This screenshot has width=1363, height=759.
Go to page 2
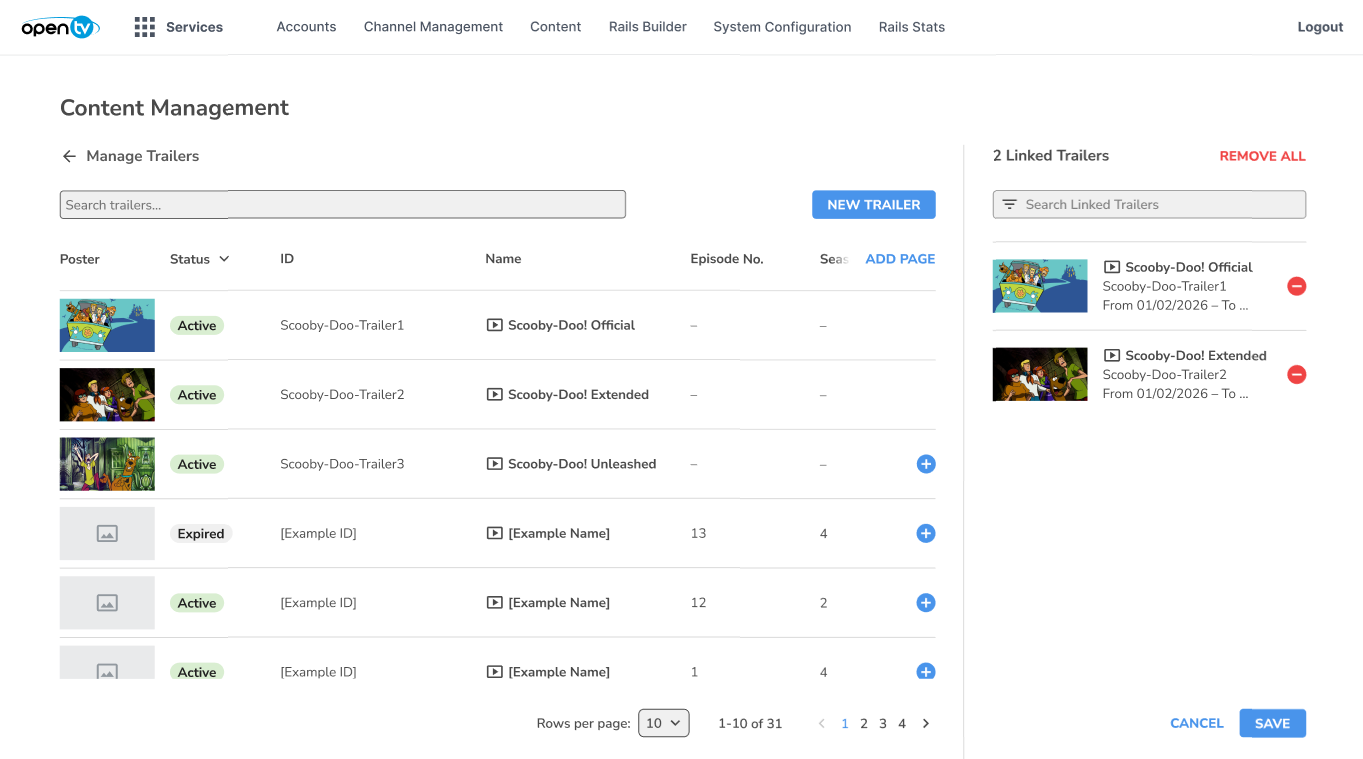(x=864, y=723)
